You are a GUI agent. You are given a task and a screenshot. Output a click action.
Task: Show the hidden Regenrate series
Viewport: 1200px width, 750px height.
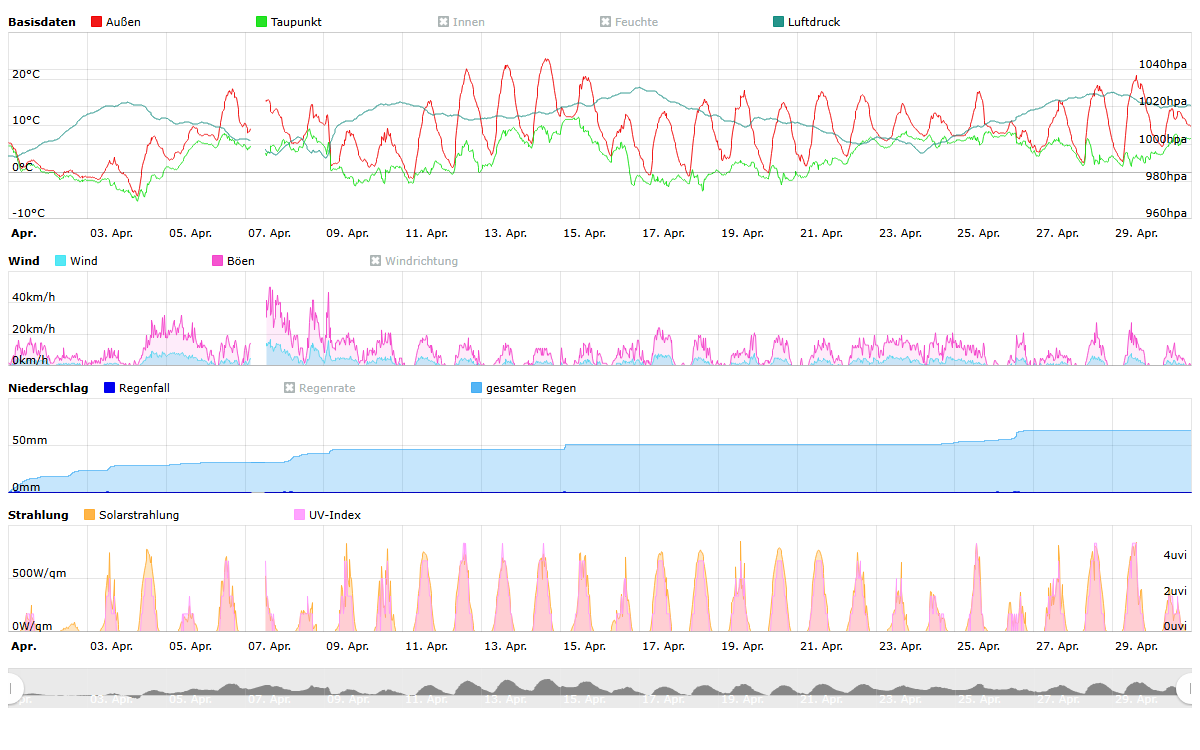coord(290,388)
